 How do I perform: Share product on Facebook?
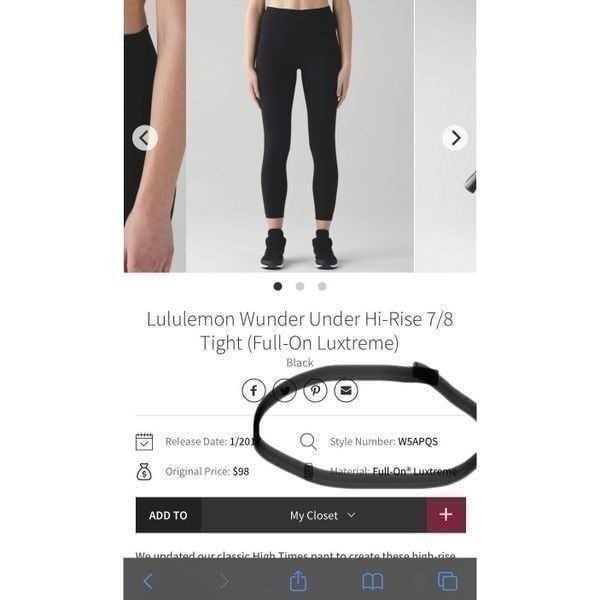click(x=254, y=390)
